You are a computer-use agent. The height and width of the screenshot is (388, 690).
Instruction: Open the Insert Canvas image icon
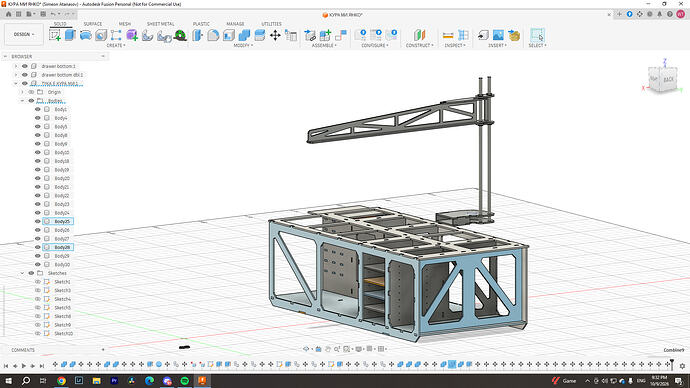(x=498, y=35)
